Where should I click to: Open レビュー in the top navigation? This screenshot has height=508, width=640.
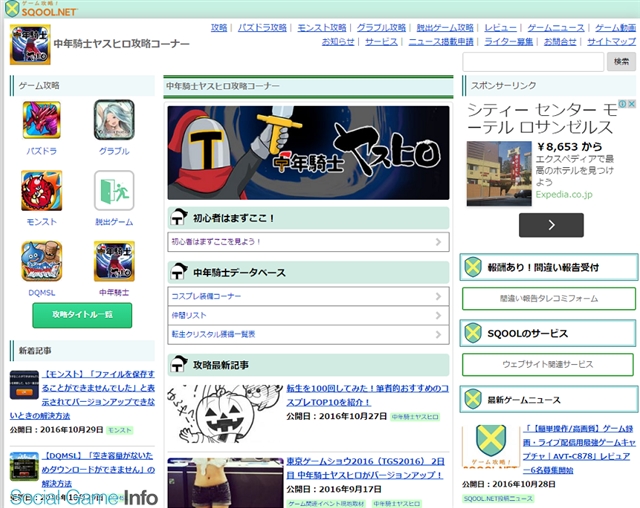500,27
